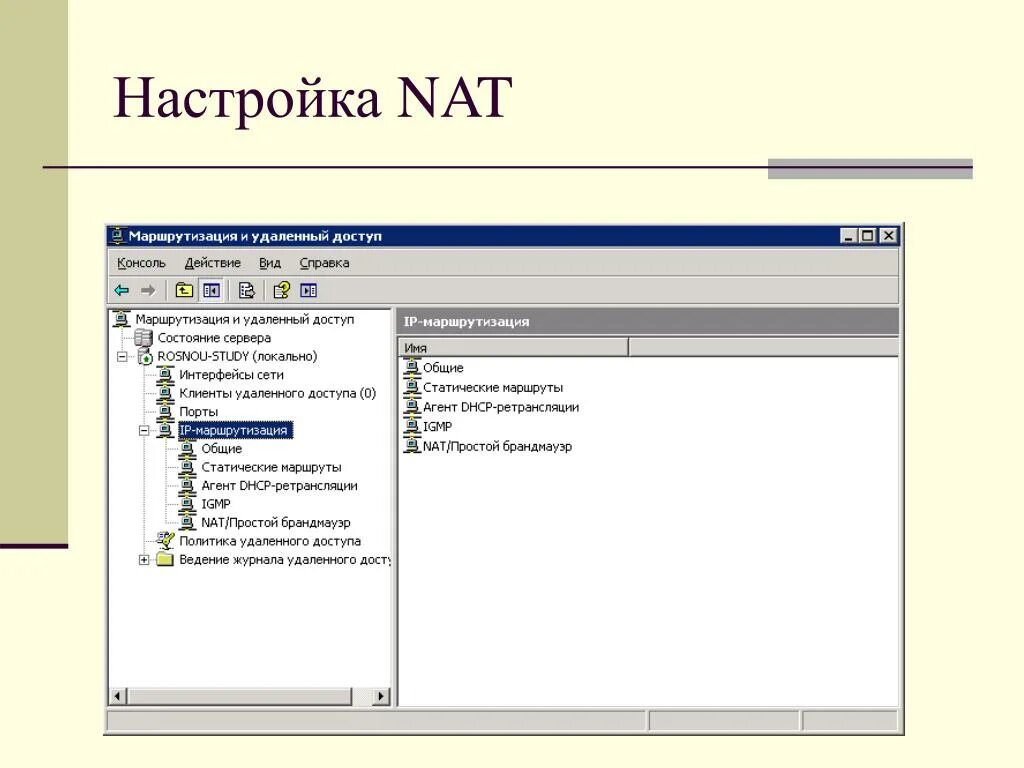Click the Порты node icon
Screen dimensions: 1024x768
click(165, 411)
